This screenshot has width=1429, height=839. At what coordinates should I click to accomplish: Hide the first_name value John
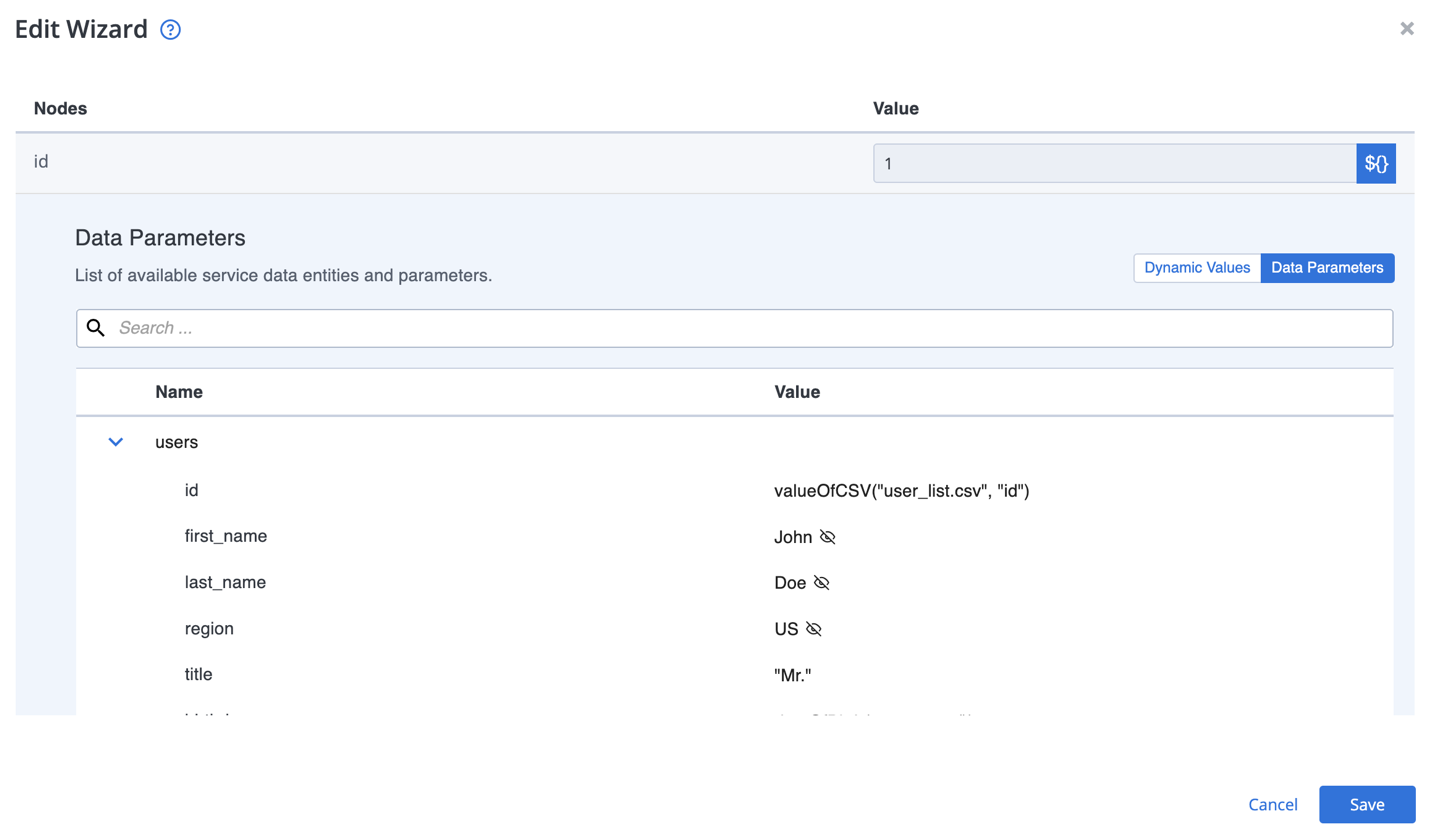coord(827,536)
